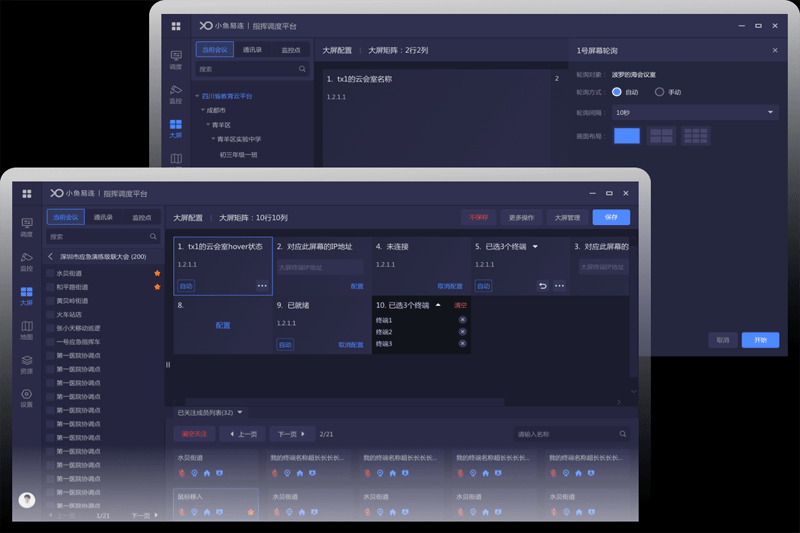Collapse the 已选3个终端 list in screen 10
This screenshot has width=800, height=533.
pyautogui.click(x=438, y=304)
